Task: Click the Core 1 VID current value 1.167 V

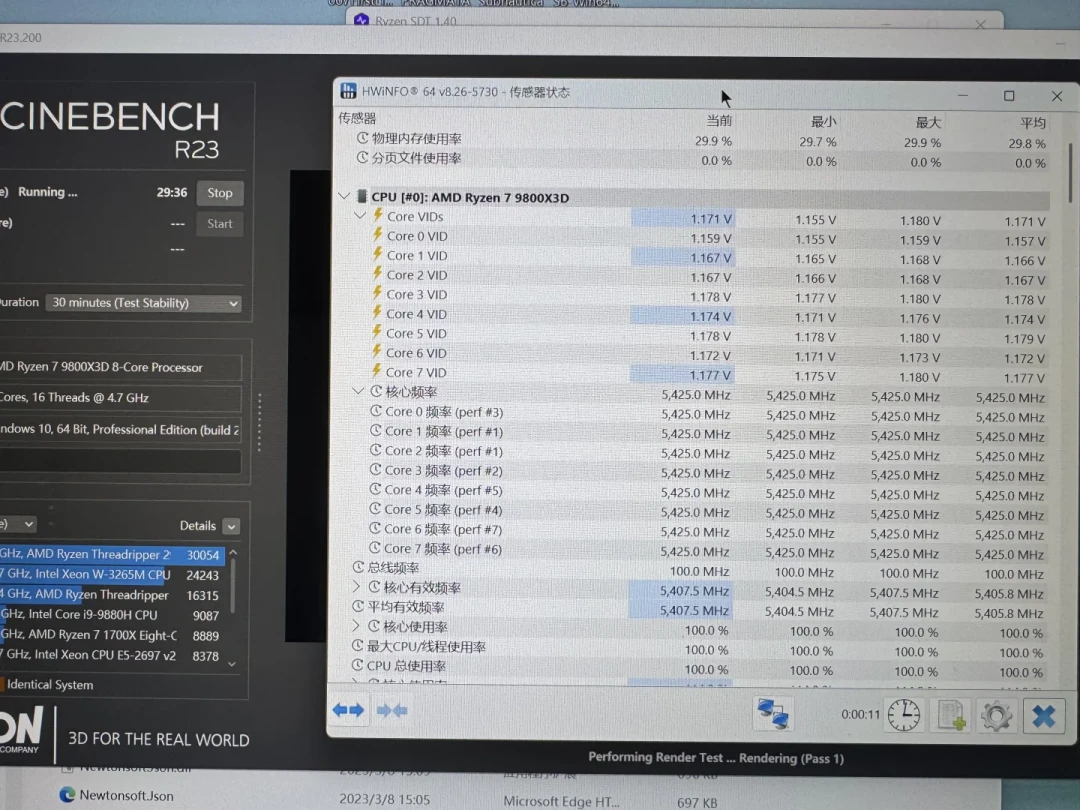Action: pyautogui.click(x=711, y=257)
